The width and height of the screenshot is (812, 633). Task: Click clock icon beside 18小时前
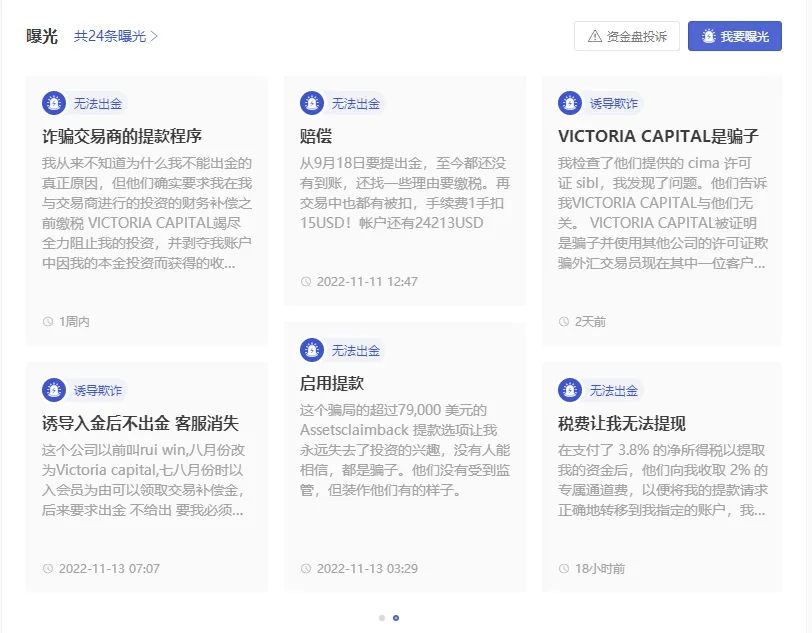pos(564,569)
